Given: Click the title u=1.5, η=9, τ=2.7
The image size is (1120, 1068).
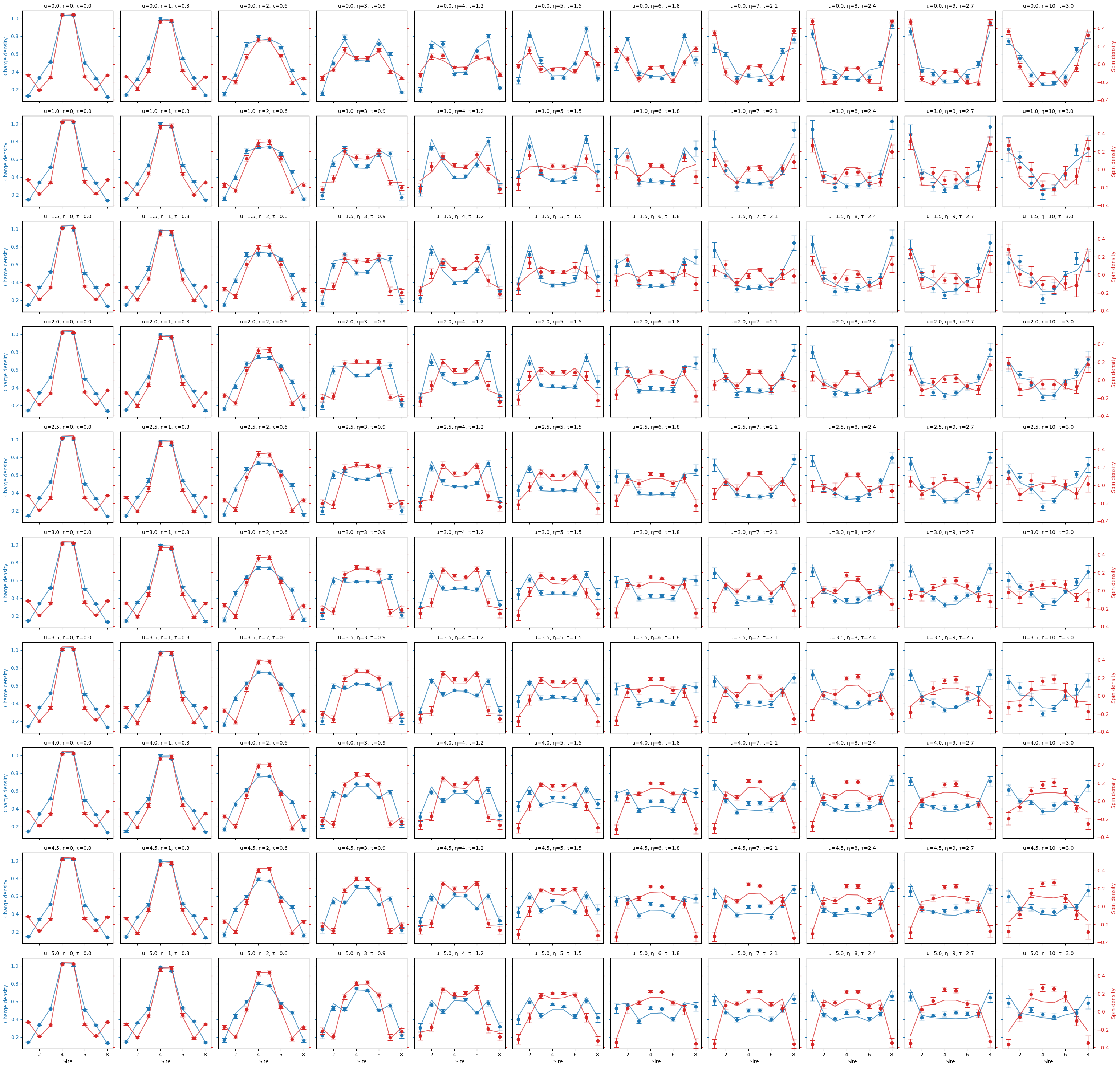Looking at the screenshot, I should point(950,216).
